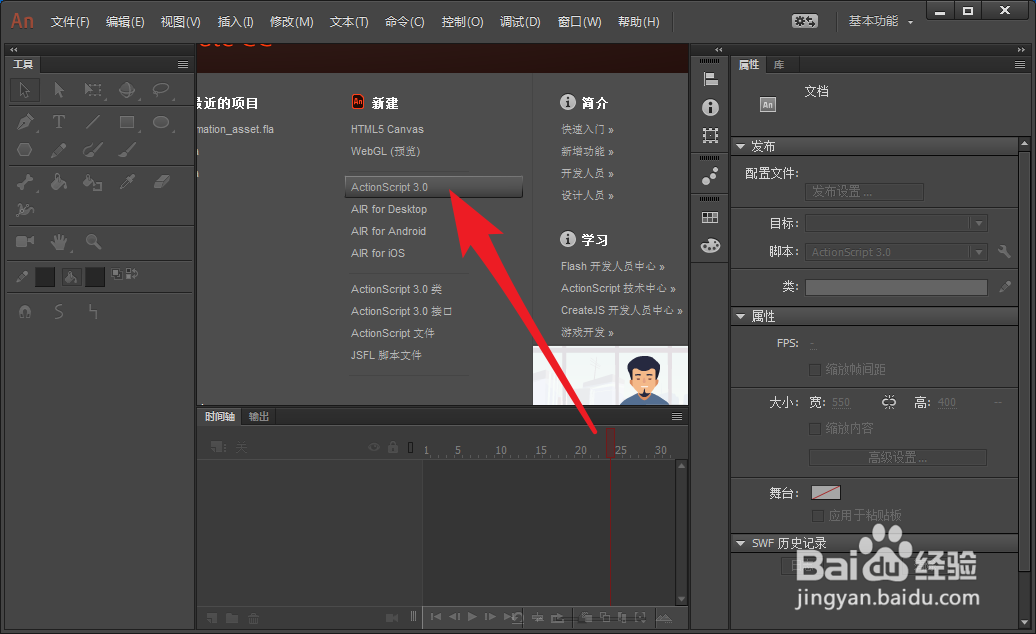Collapse the SWF 历史记录 section
Screen dimensions: 1036x634
(741, 544)
